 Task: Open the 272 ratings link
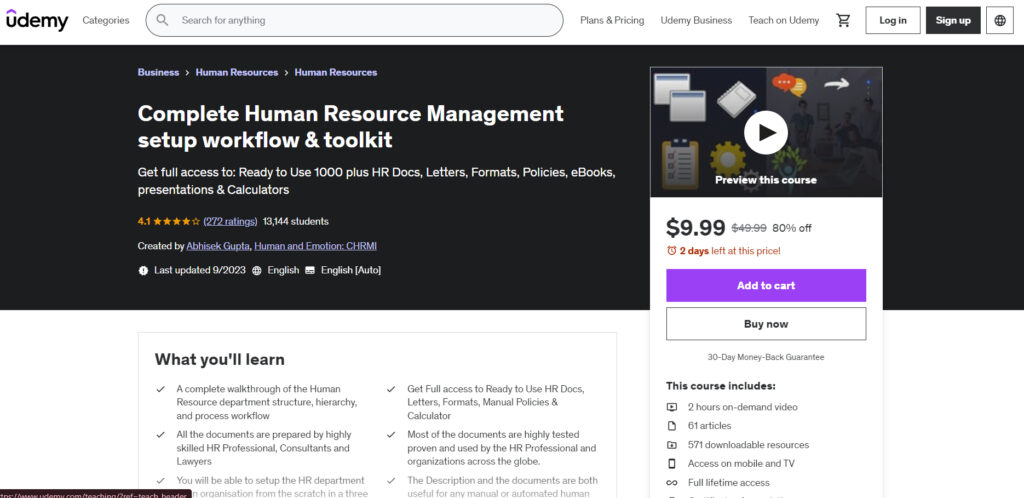pos(231,221)
